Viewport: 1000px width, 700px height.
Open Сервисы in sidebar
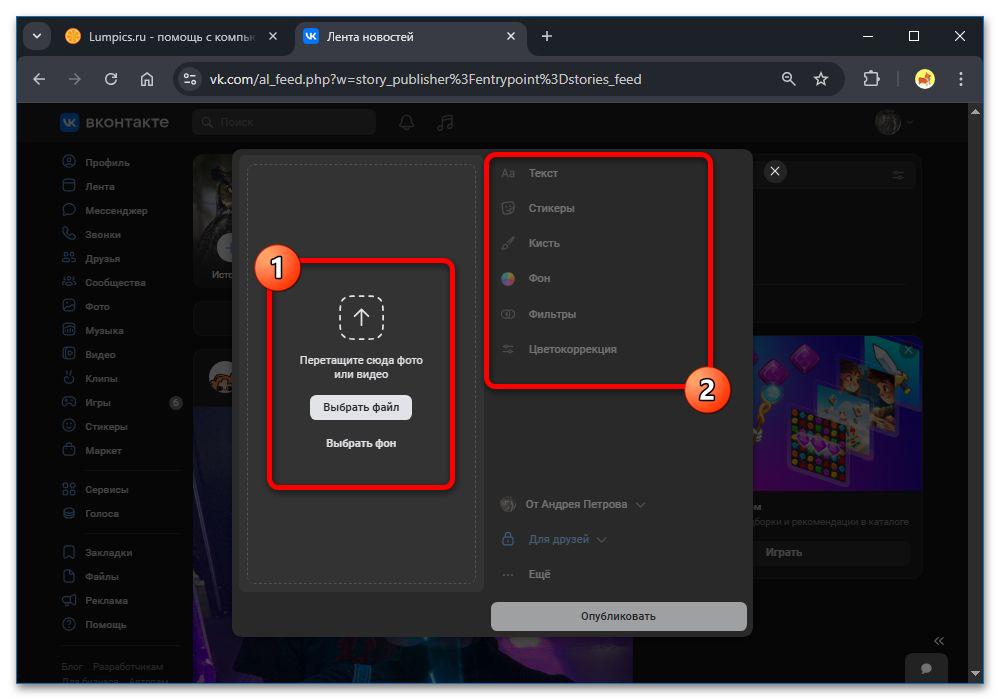click(96, 490)
